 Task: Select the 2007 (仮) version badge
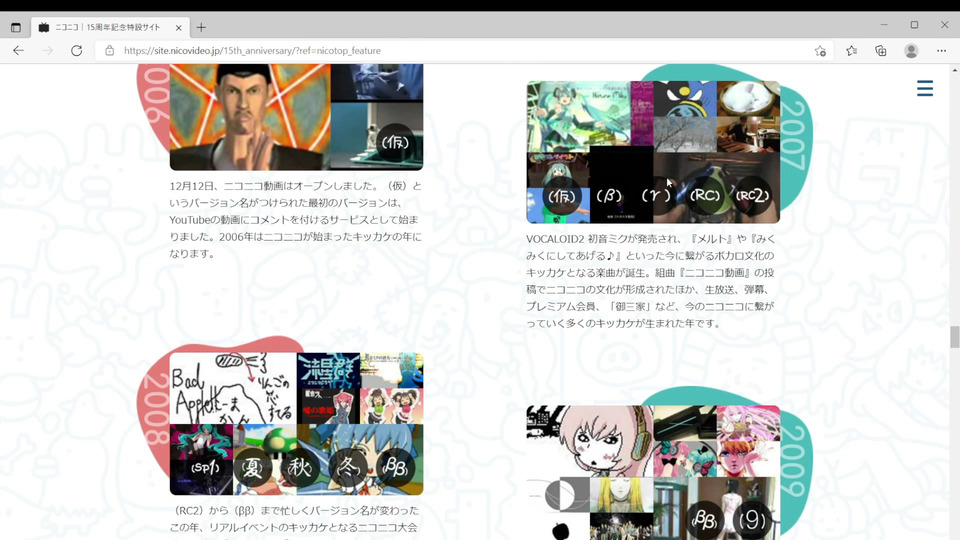coord(561,196)
